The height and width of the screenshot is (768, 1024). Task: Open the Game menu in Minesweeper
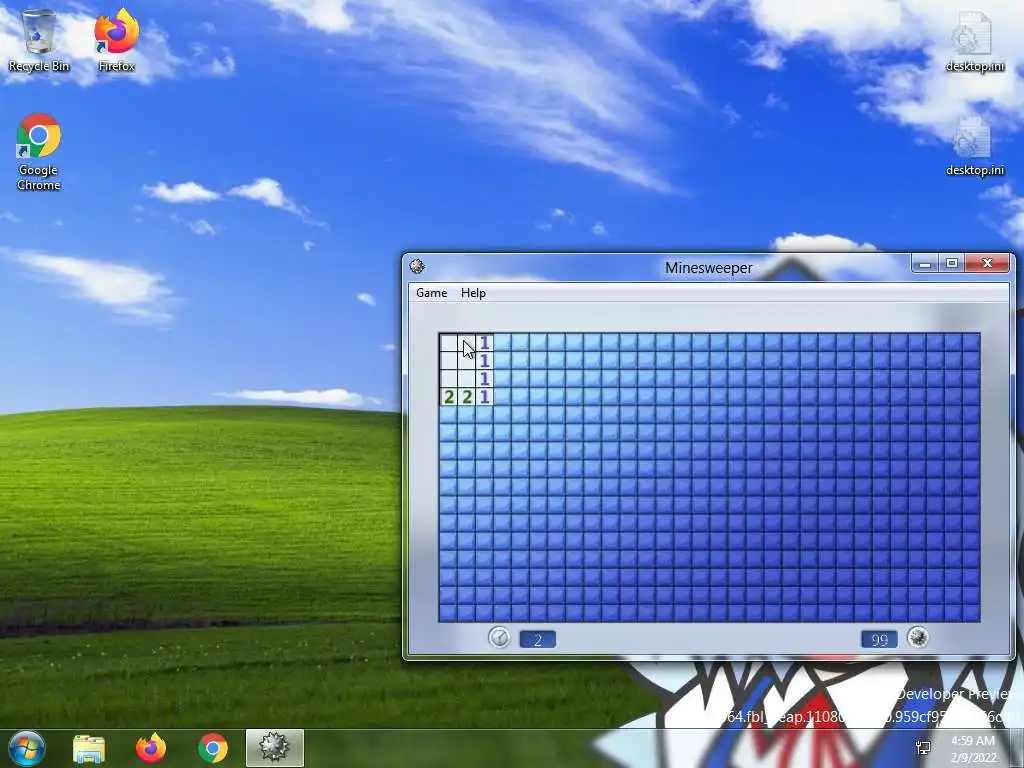click(x=432, y=293)
